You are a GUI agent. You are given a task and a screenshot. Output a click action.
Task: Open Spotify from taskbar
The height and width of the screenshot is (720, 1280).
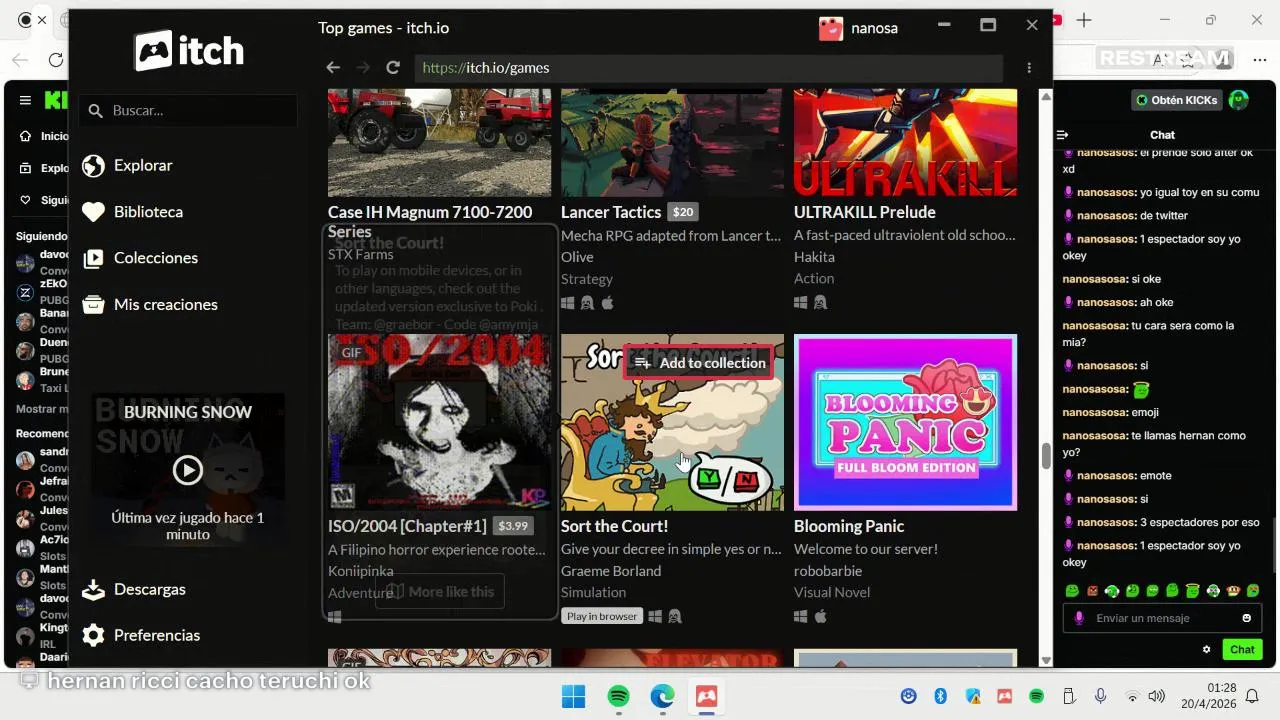619,696
